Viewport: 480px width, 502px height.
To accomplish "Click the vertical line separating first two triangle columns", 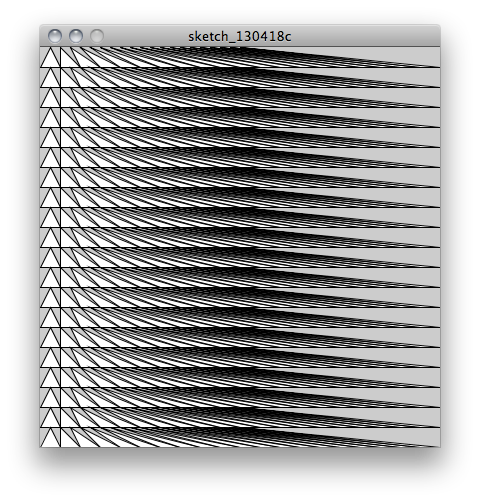I will 60,247.
